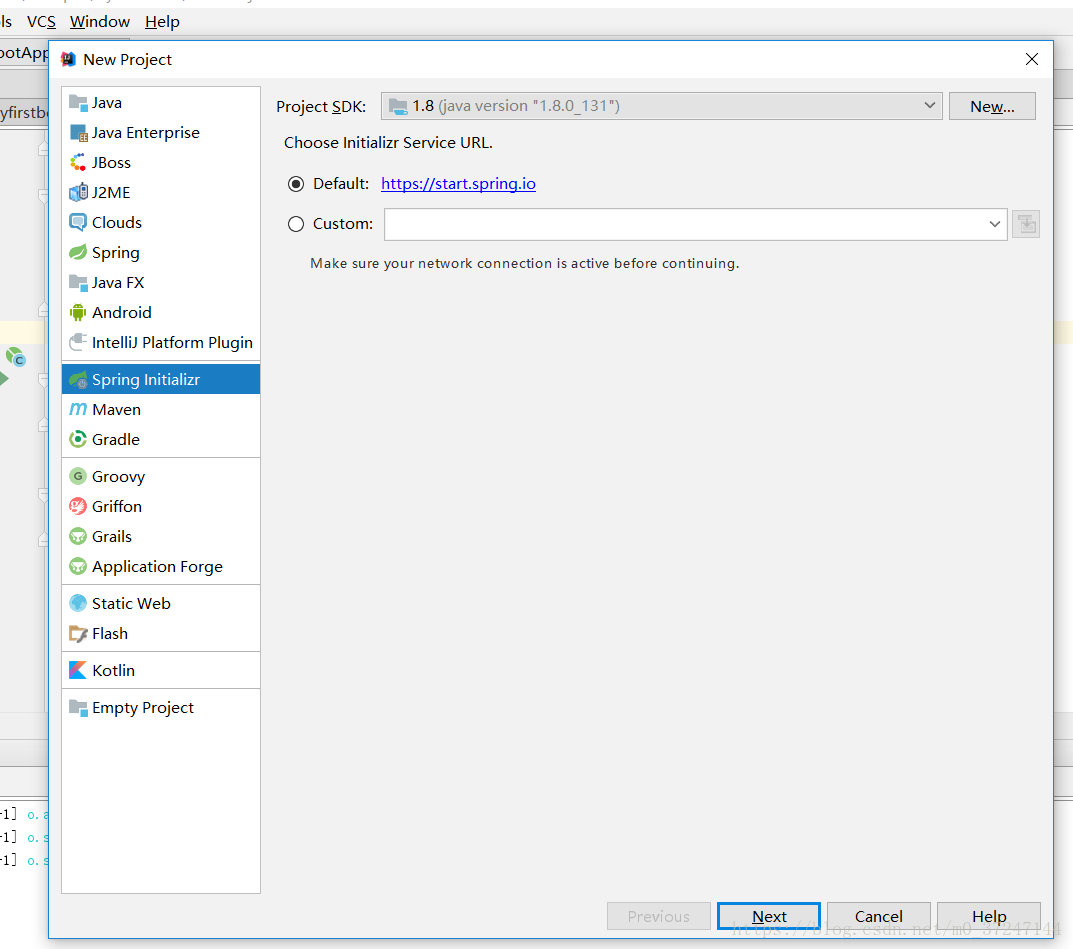Open the VCS menu
Image resolution: width=1073 pixels, height=949 pixels.
tap(41, 22)
